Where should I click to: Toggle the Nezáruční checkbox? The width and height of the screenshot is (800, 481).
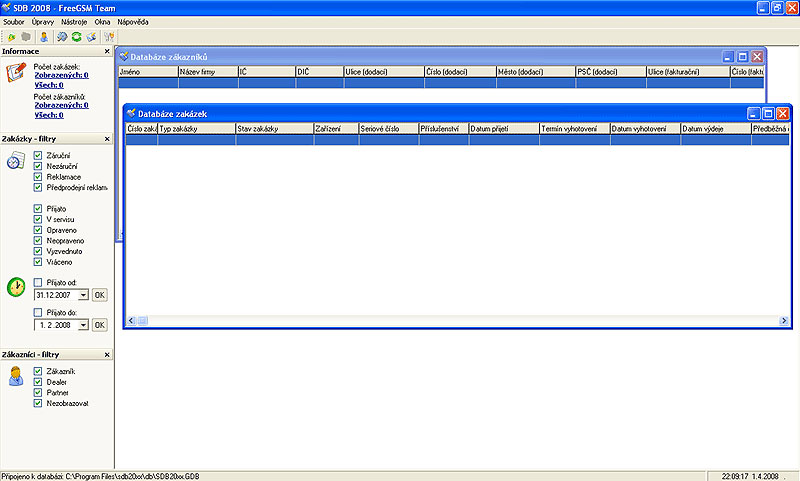pos(38,166)
